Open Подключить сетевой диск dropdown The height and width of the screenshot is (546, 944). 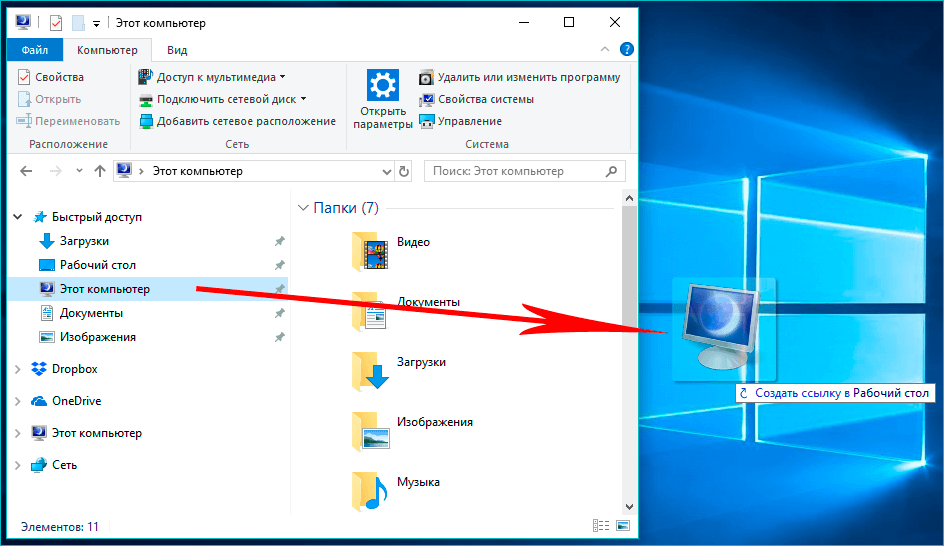pyautogui.click(x=223, y=99)
